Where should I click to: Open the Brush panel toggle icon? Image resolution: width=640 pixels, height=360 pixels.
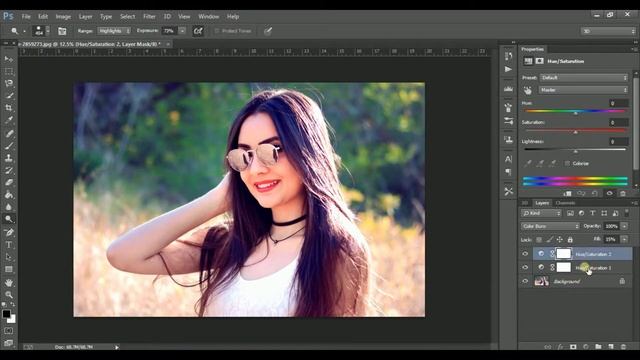62,31
